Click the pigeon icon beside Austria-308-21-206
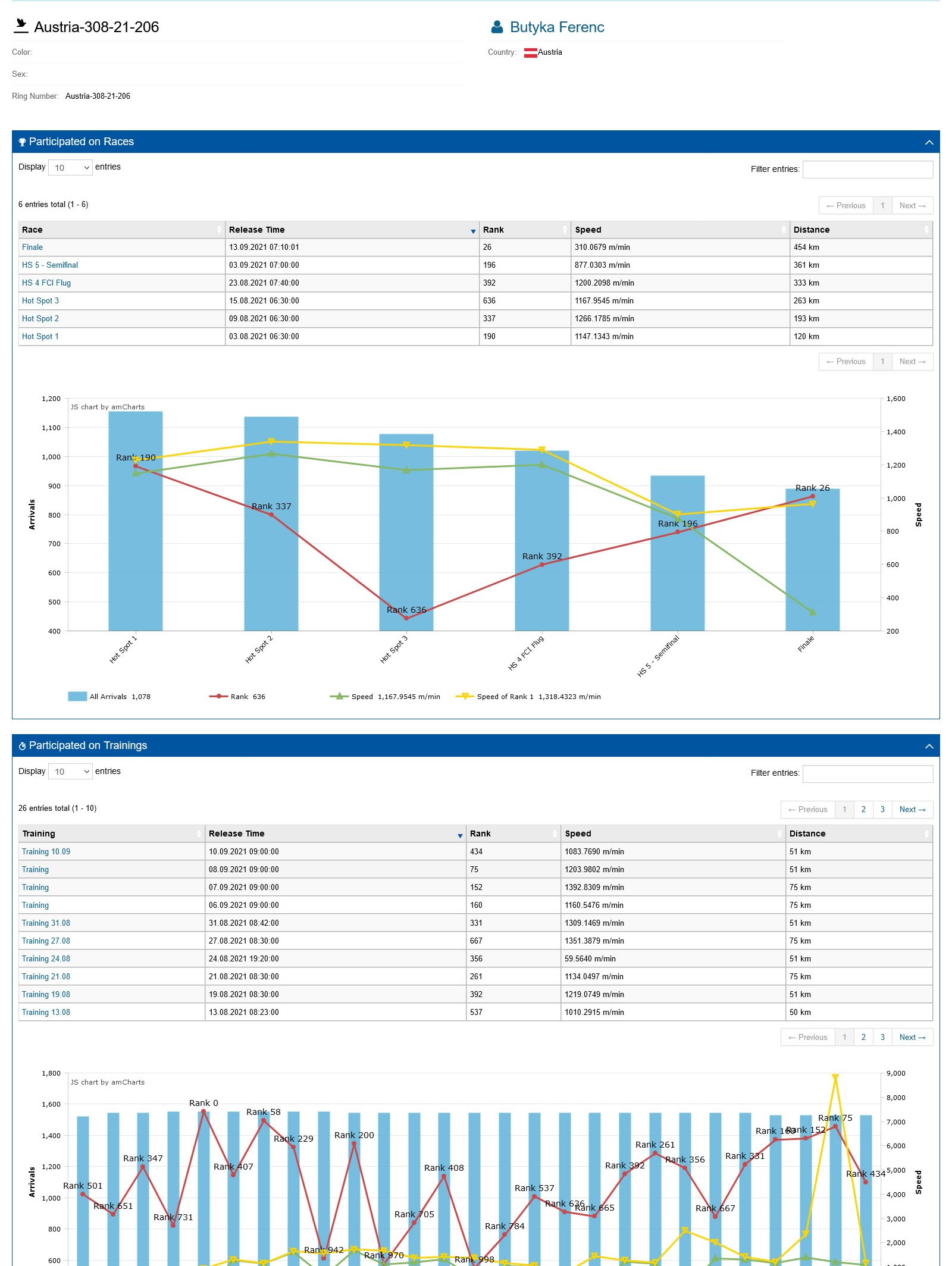952x1266 pixels. click(x=21, y=25)
